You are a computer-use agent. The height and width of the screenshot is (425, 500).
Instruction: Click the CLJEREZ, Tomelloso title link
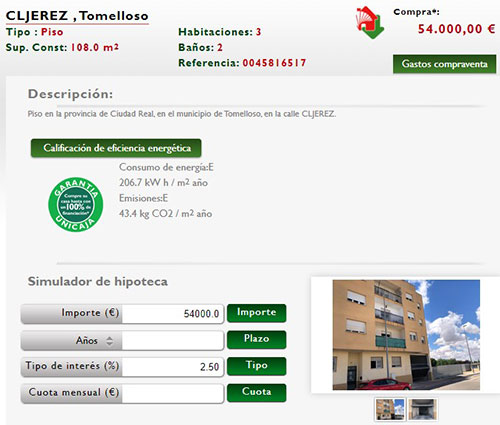[x=77, y=16]
